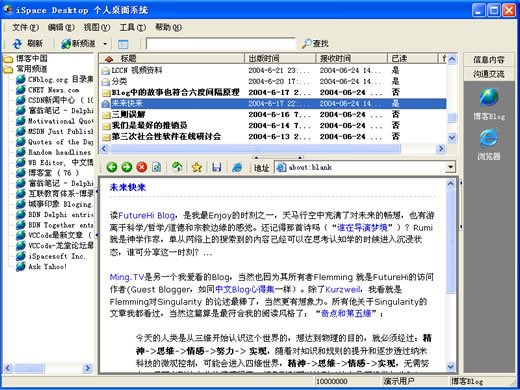Select the iSpacesoft Inc. channel
The image size is (520, 390).
tap(57, 256)
